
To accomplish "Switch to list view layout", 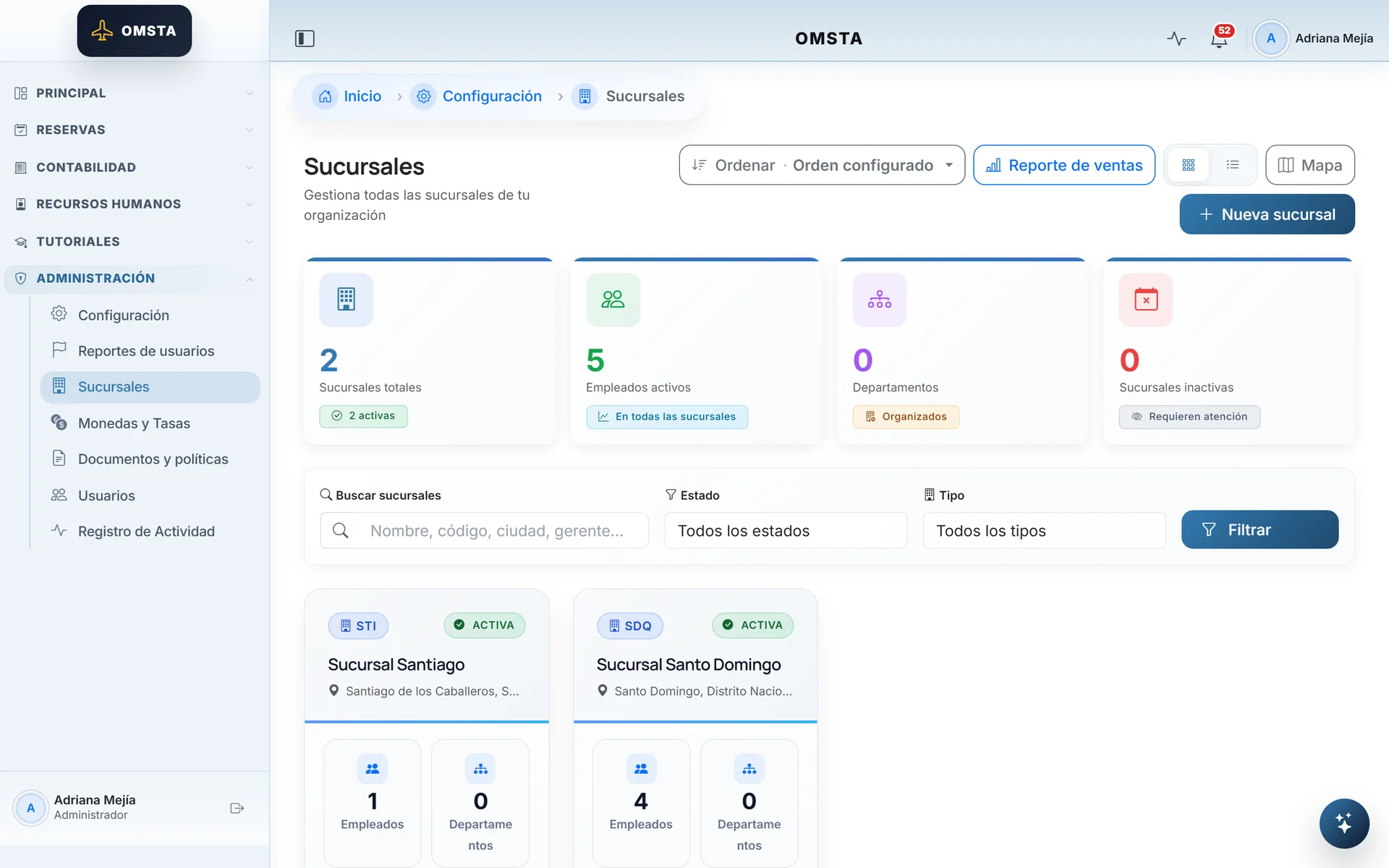I will click(1233, 165).
